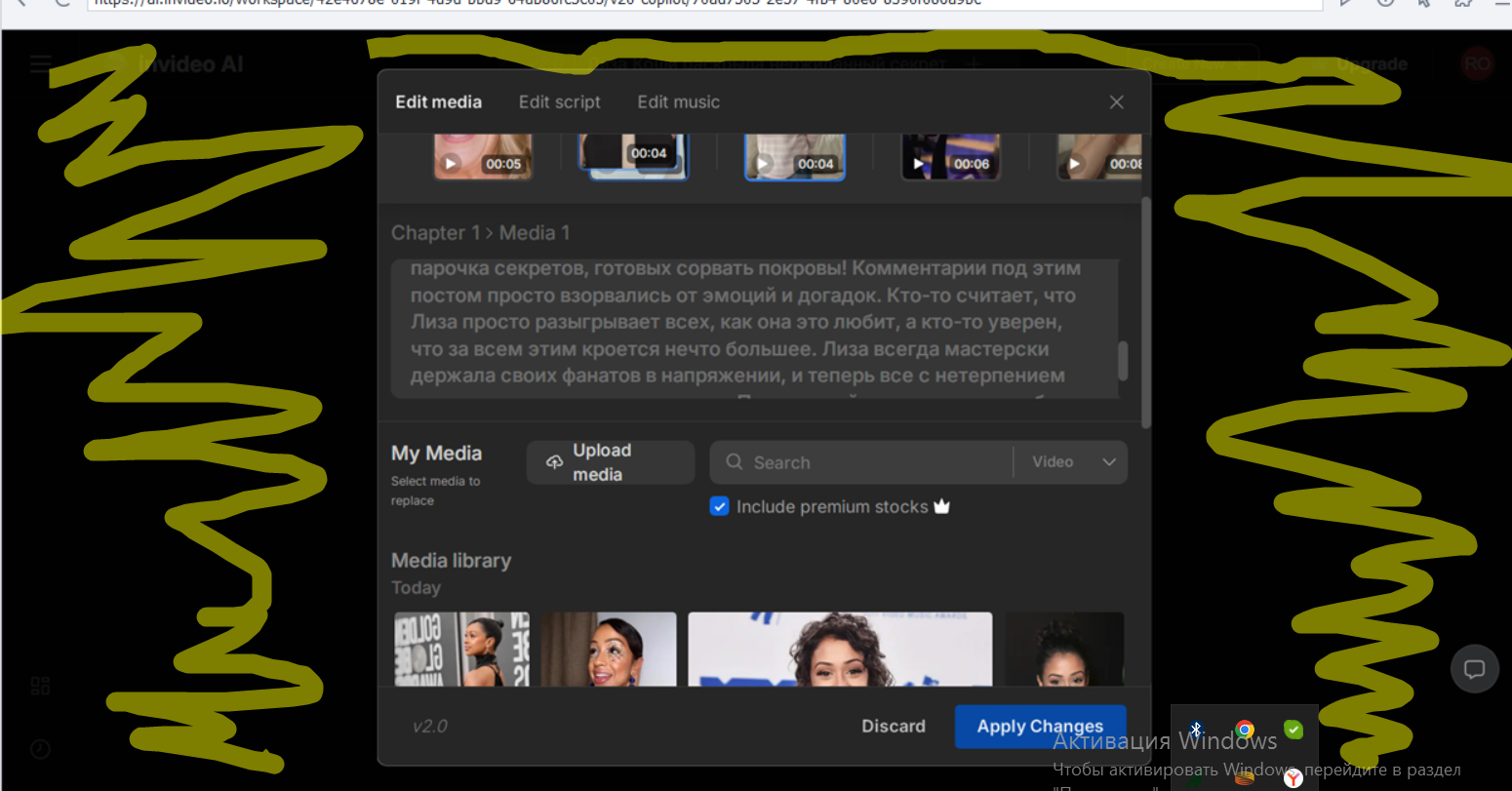
Task: Click the Apply Changes button
Action: 1040,727
